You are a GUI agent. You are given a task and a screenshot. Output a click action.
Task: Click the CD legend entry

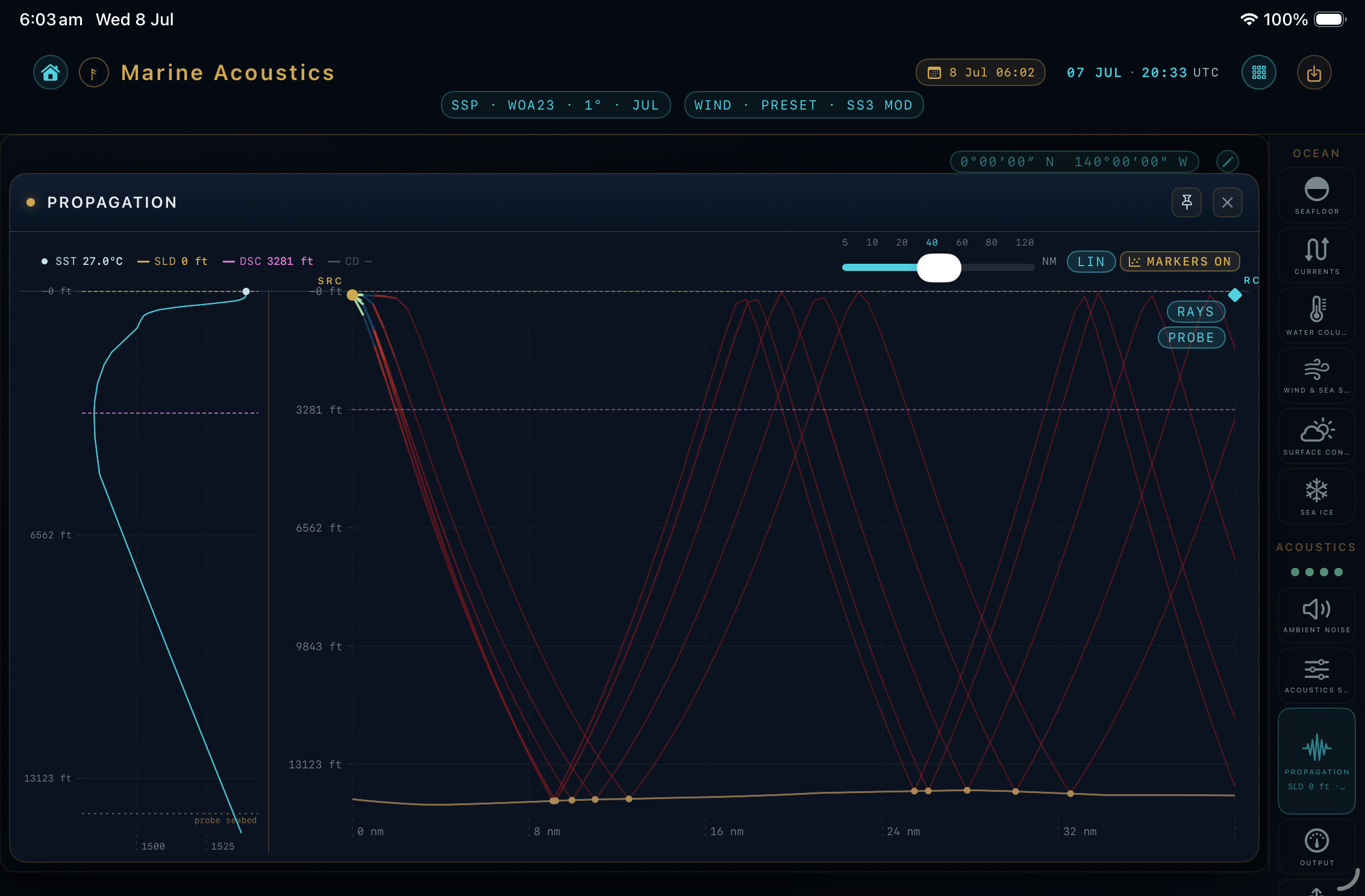click(x=351, y=261)
